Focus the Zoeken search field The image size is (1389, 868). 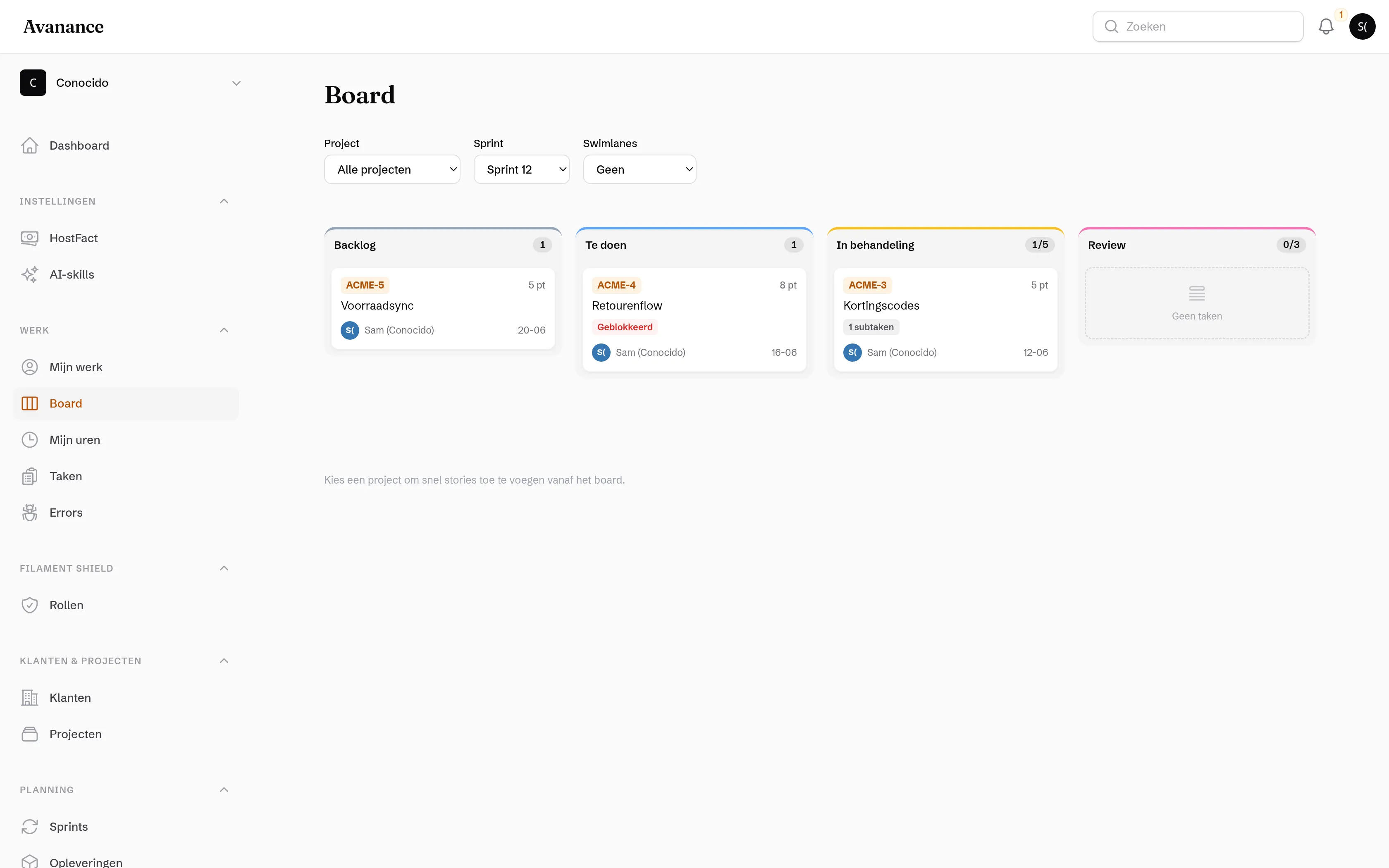(1198, 26)
